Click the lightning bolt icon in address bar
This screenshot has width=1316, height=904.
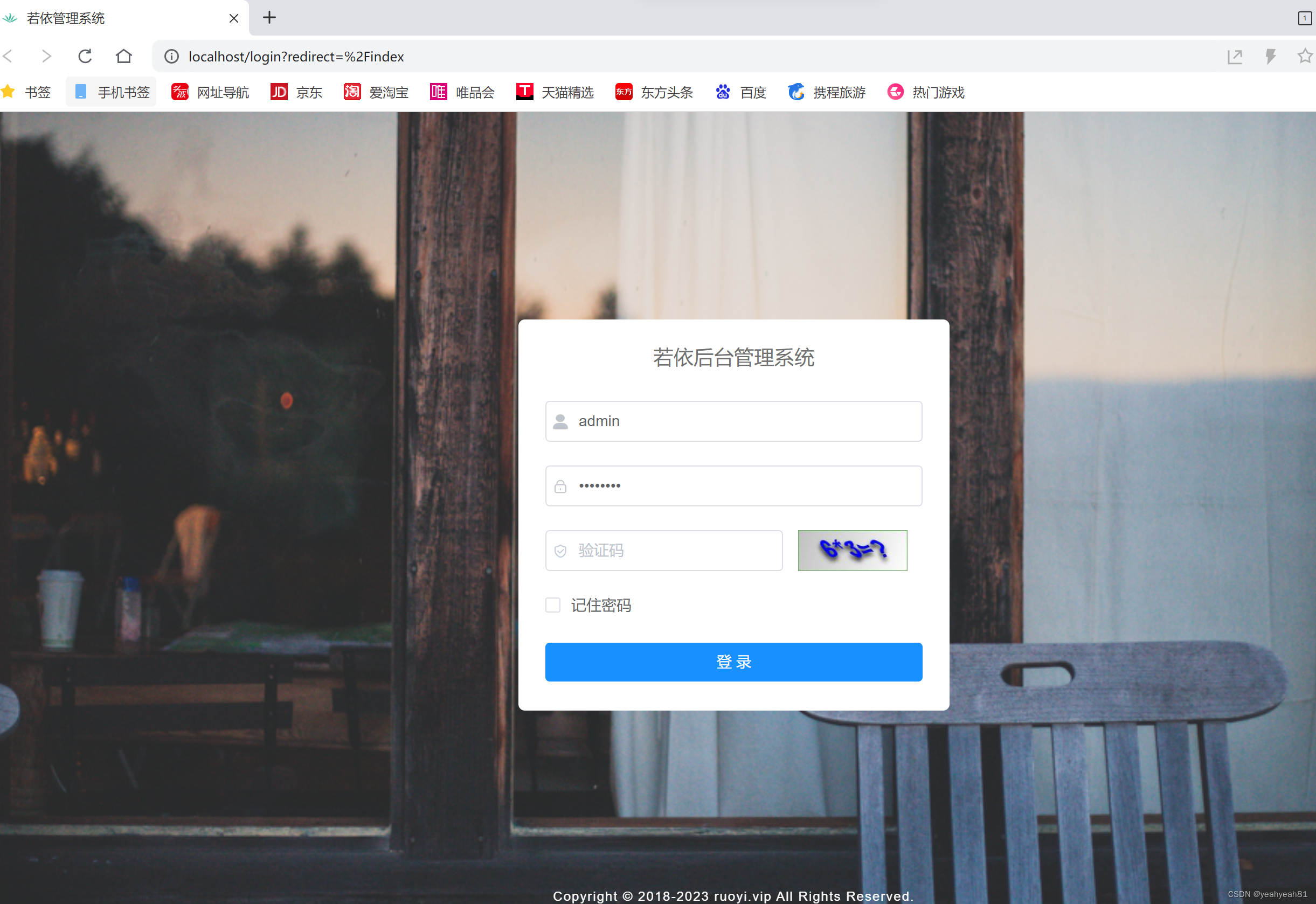coord(1271,56)
